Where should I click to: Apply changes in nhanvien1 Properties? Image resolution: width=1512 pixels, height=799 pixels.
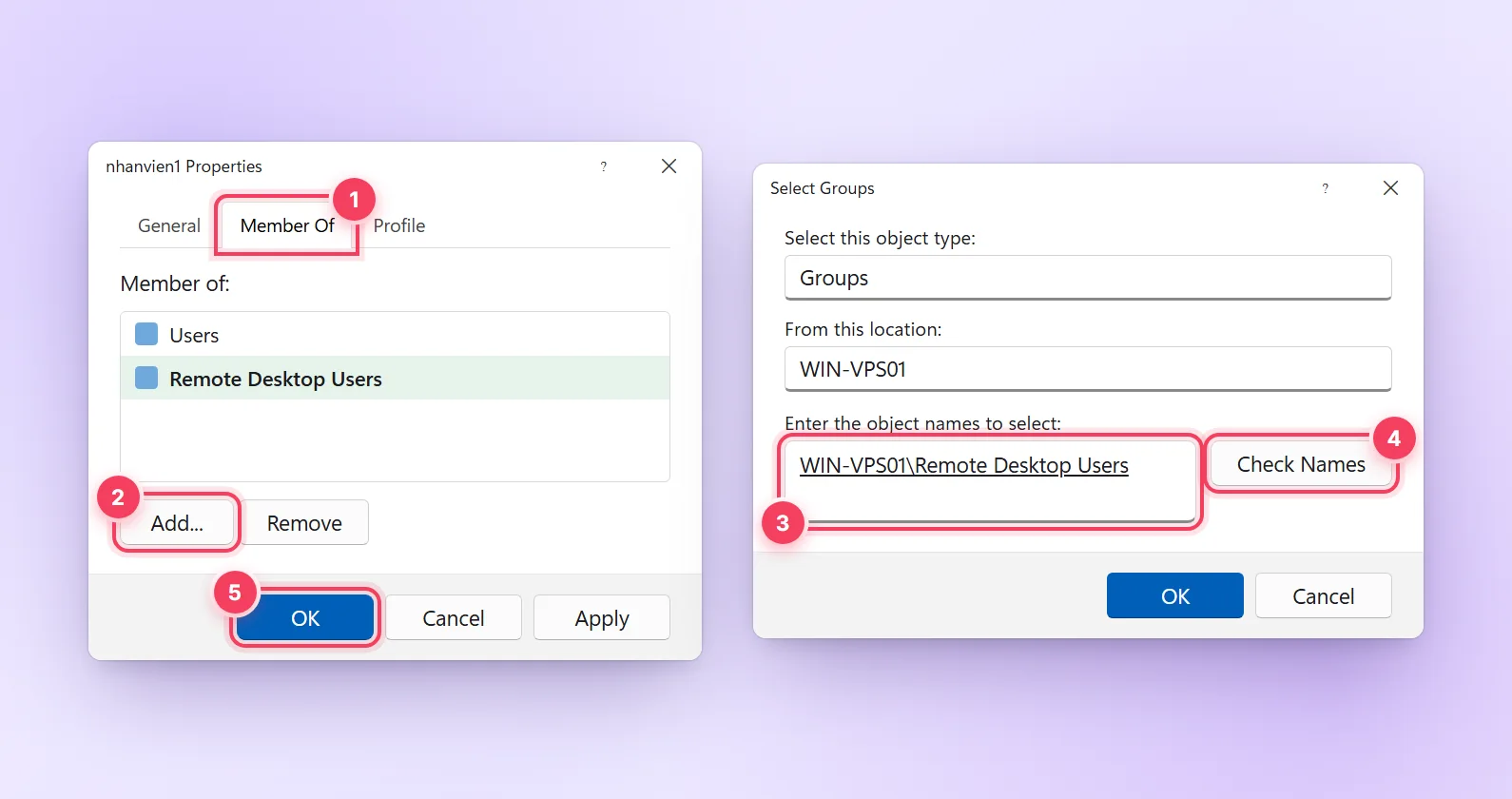602,618
